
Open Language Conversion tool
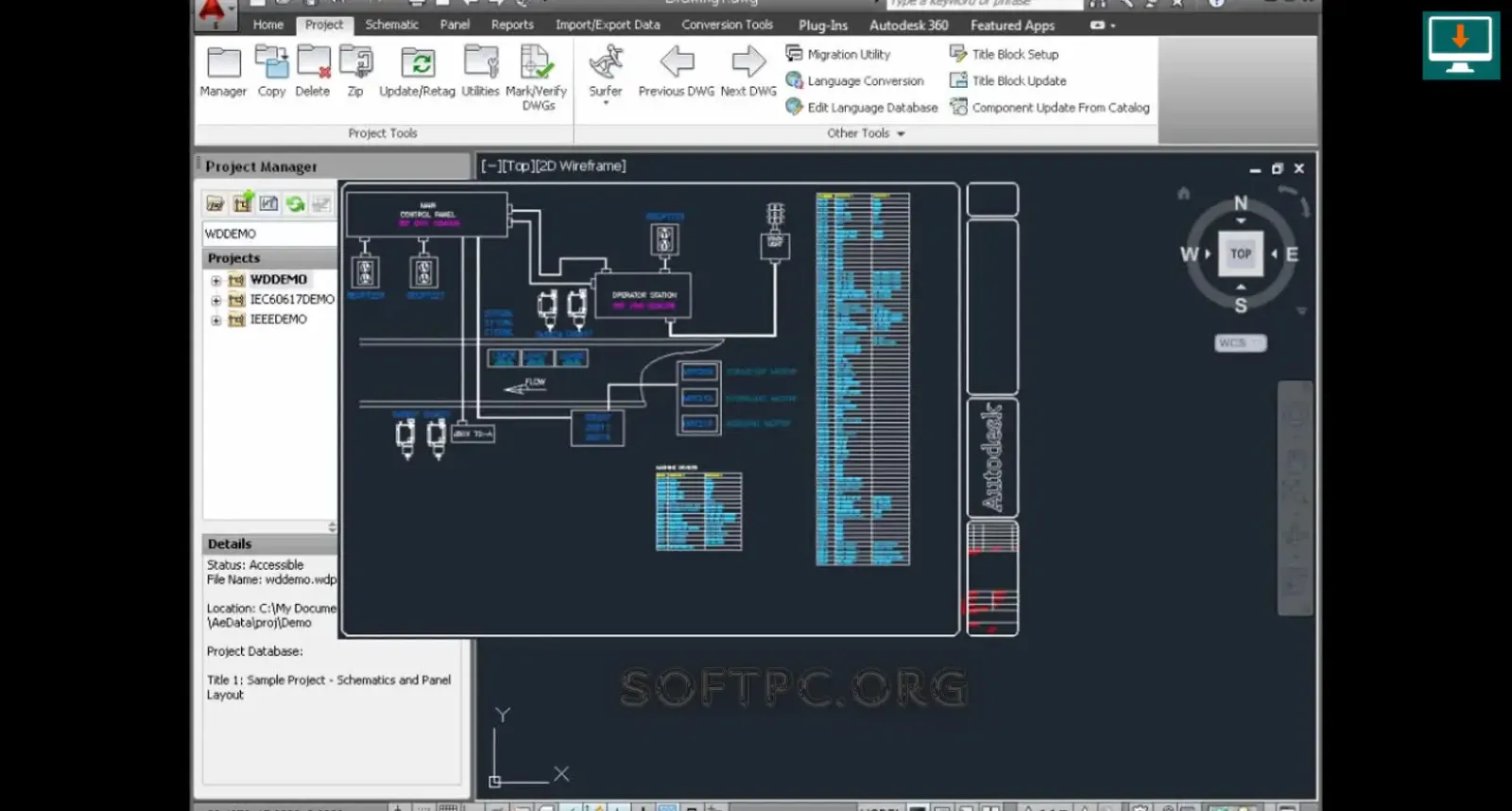[855, 80]
